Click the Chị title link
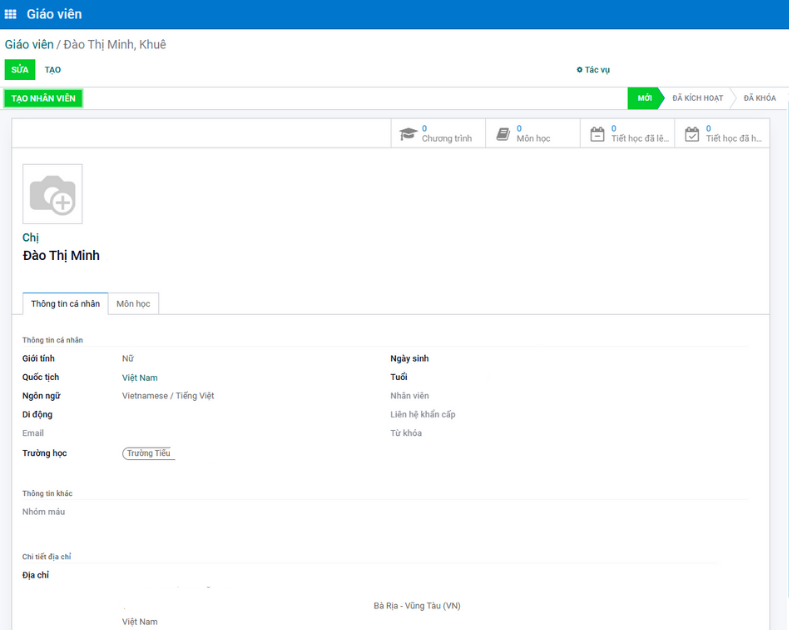Image resolution: width=789 pixels, height=630 pixels. pos(30,238)
